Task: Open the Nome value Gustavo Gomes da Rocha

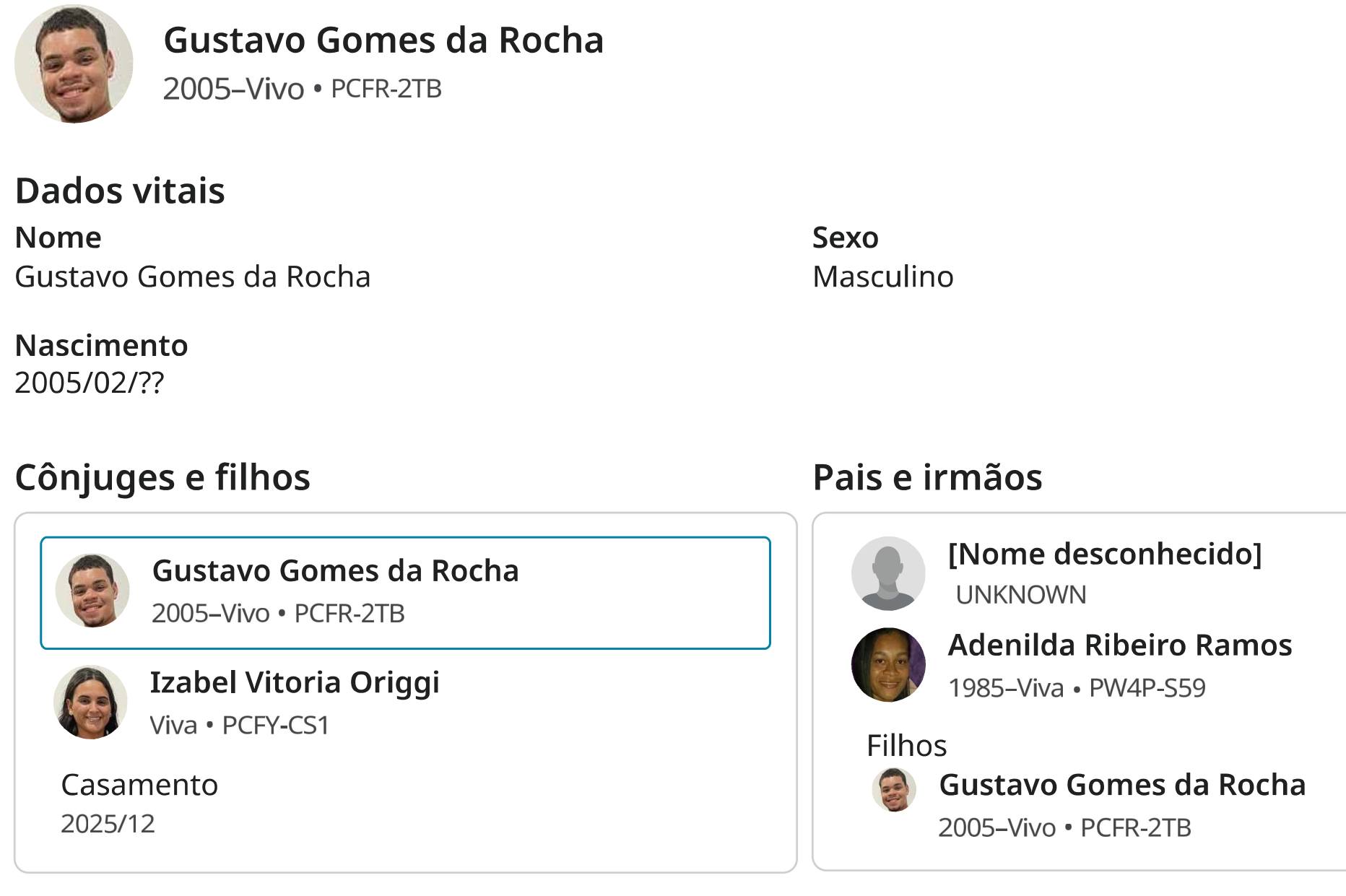Action: click(x=192, y=277)
